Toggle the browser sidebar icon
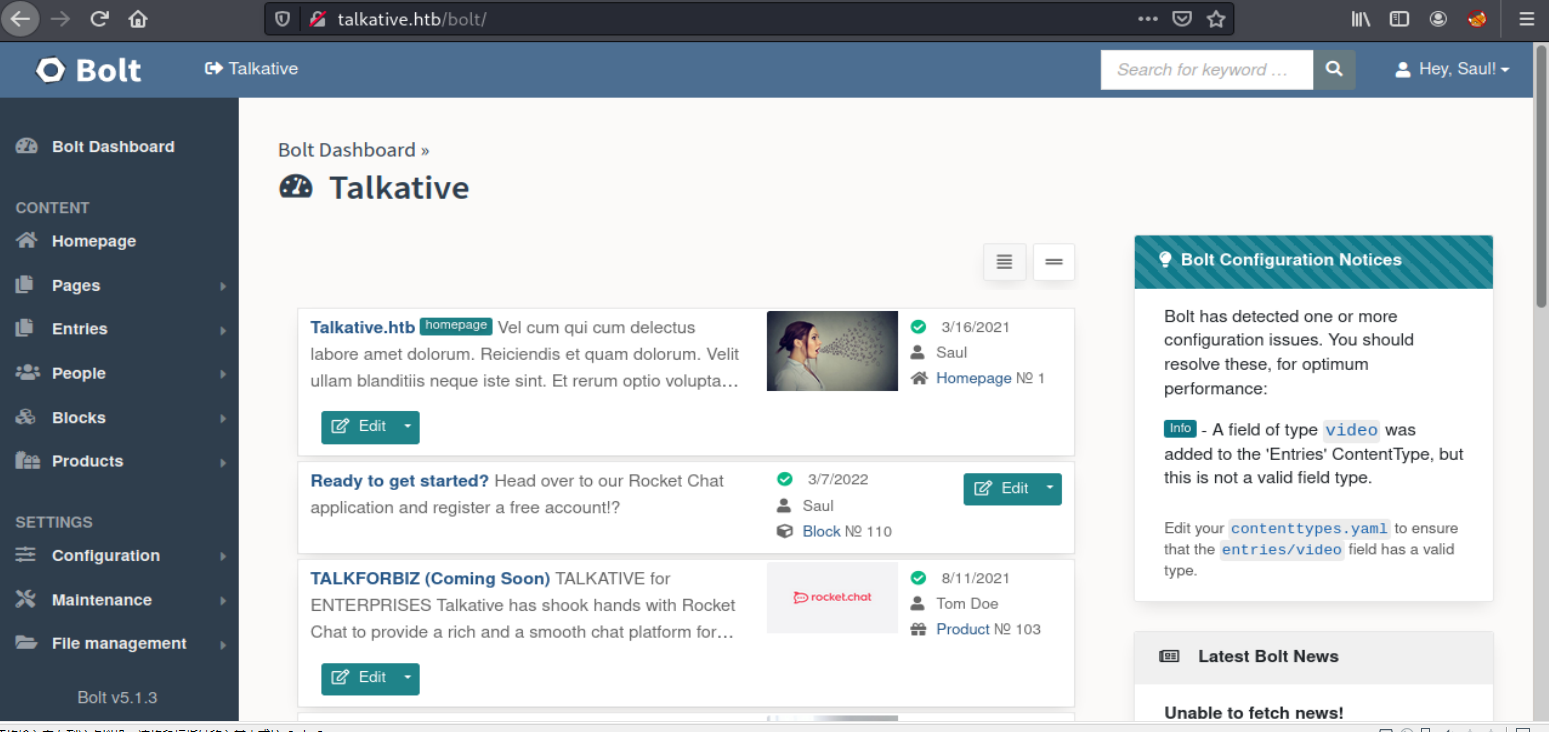The image size is (1549, 732). coord(1400,19)
